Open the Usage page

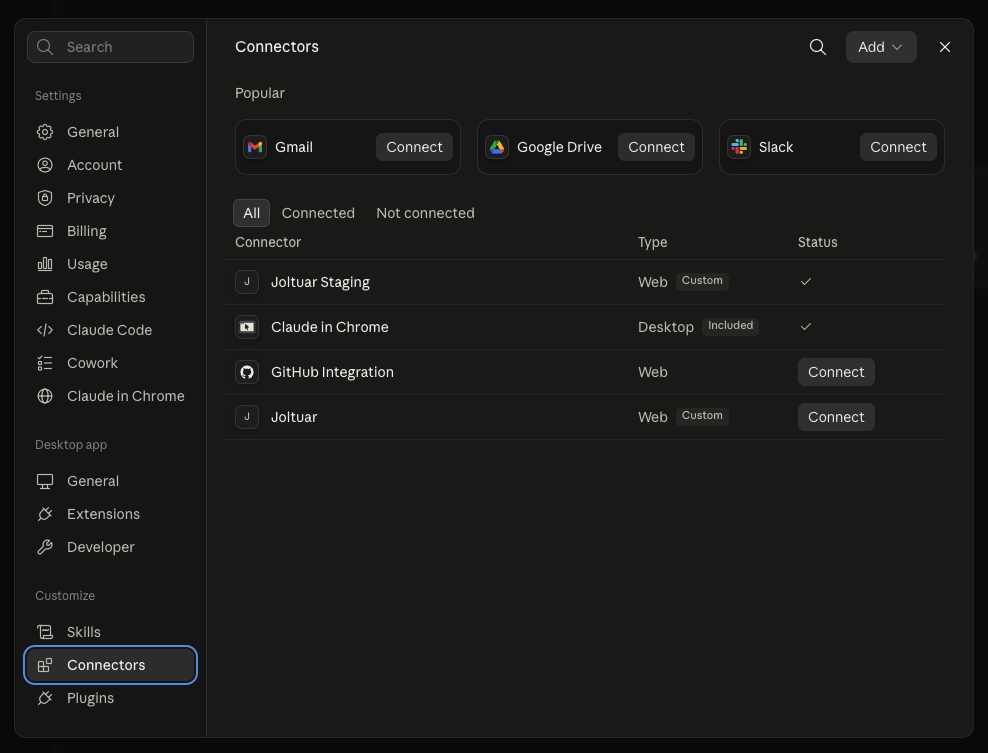(110, 264)
